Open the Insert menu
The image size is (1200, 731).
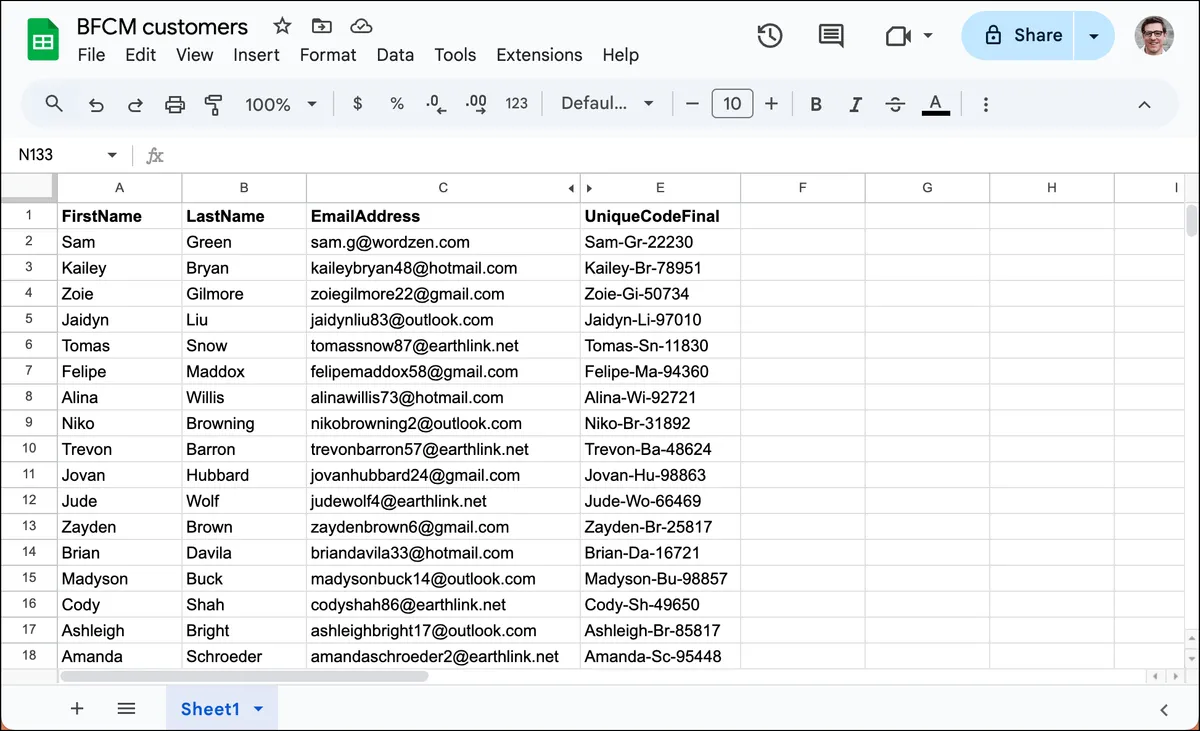pyautogui.click(x=256, y=55)
